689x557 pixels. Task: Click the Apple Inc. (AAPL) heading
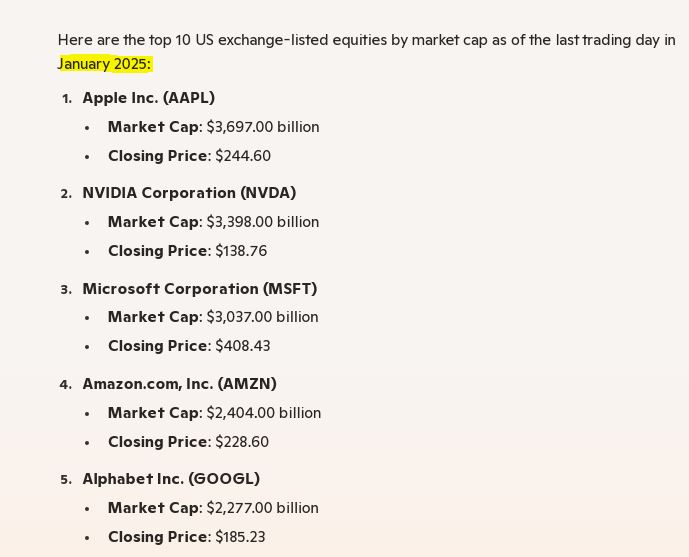148,98
